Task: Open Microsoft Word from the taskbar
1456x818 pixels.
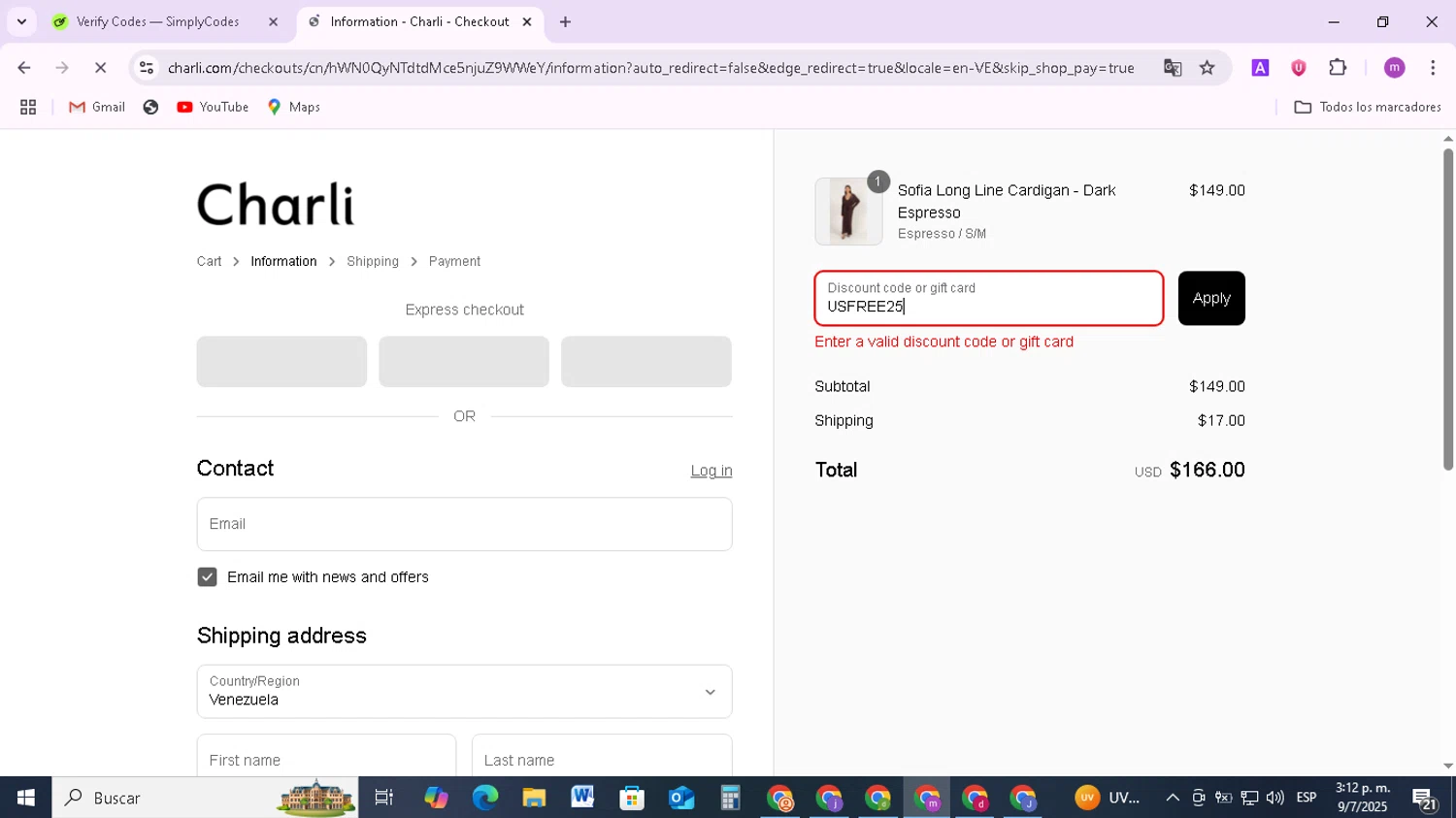Action: tap(582, 798)
